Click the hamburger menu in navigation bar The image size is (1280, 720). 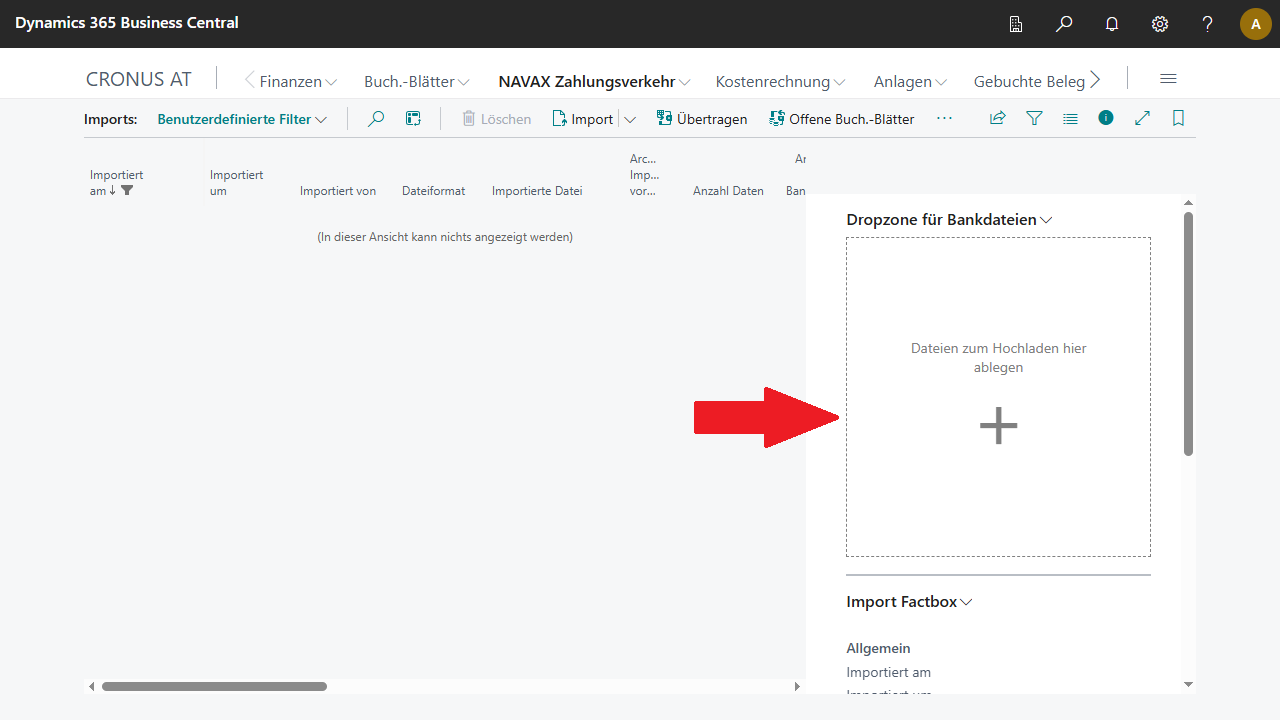point(1168,79)
